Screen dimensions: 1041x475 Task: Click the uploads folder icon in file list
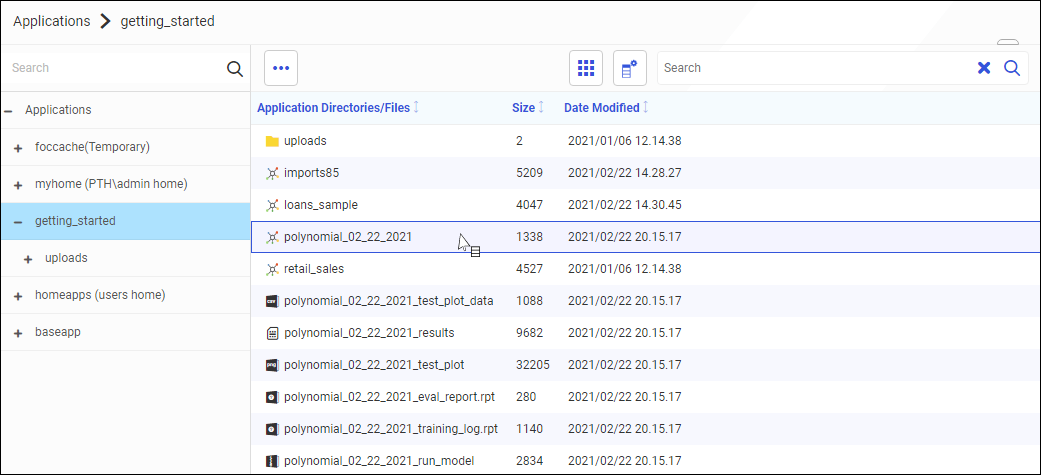point(272,141)
